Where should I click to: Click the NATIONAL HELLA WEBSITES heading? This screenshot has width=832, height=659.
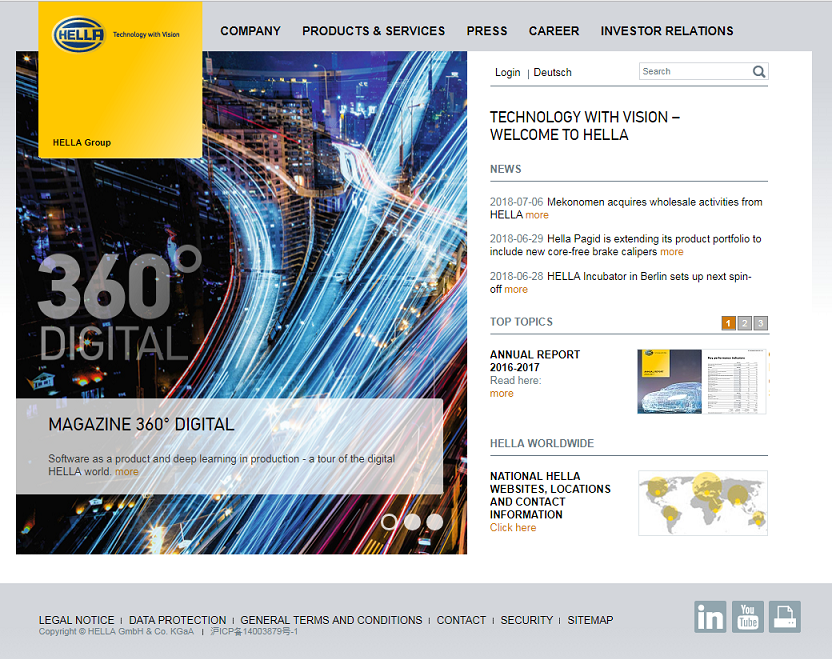tap(550, 495)
